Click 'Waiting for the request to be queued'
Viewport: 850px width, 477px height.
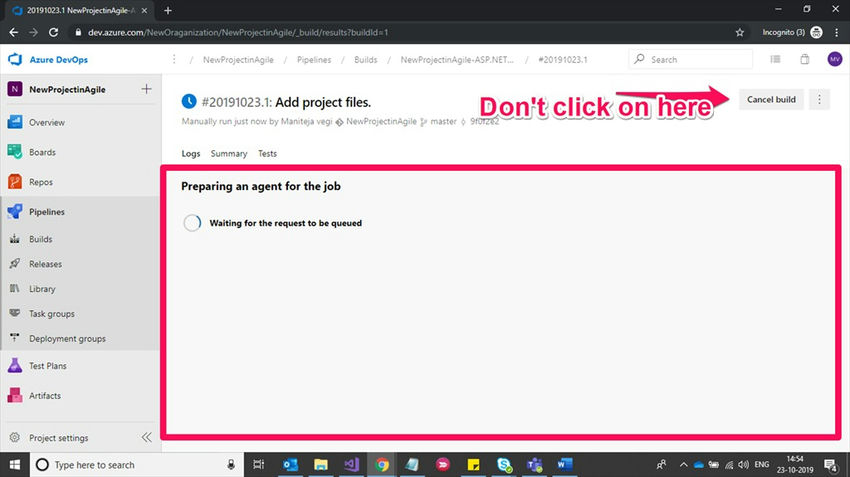285,223
